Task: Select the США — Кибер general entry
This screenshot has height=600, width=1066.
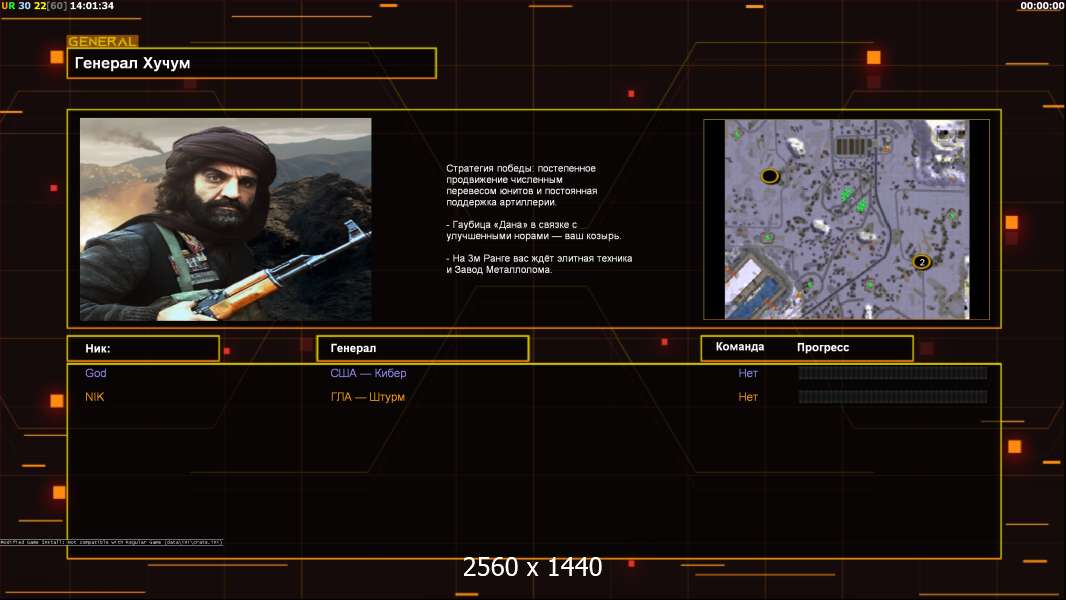Action: 368,373
